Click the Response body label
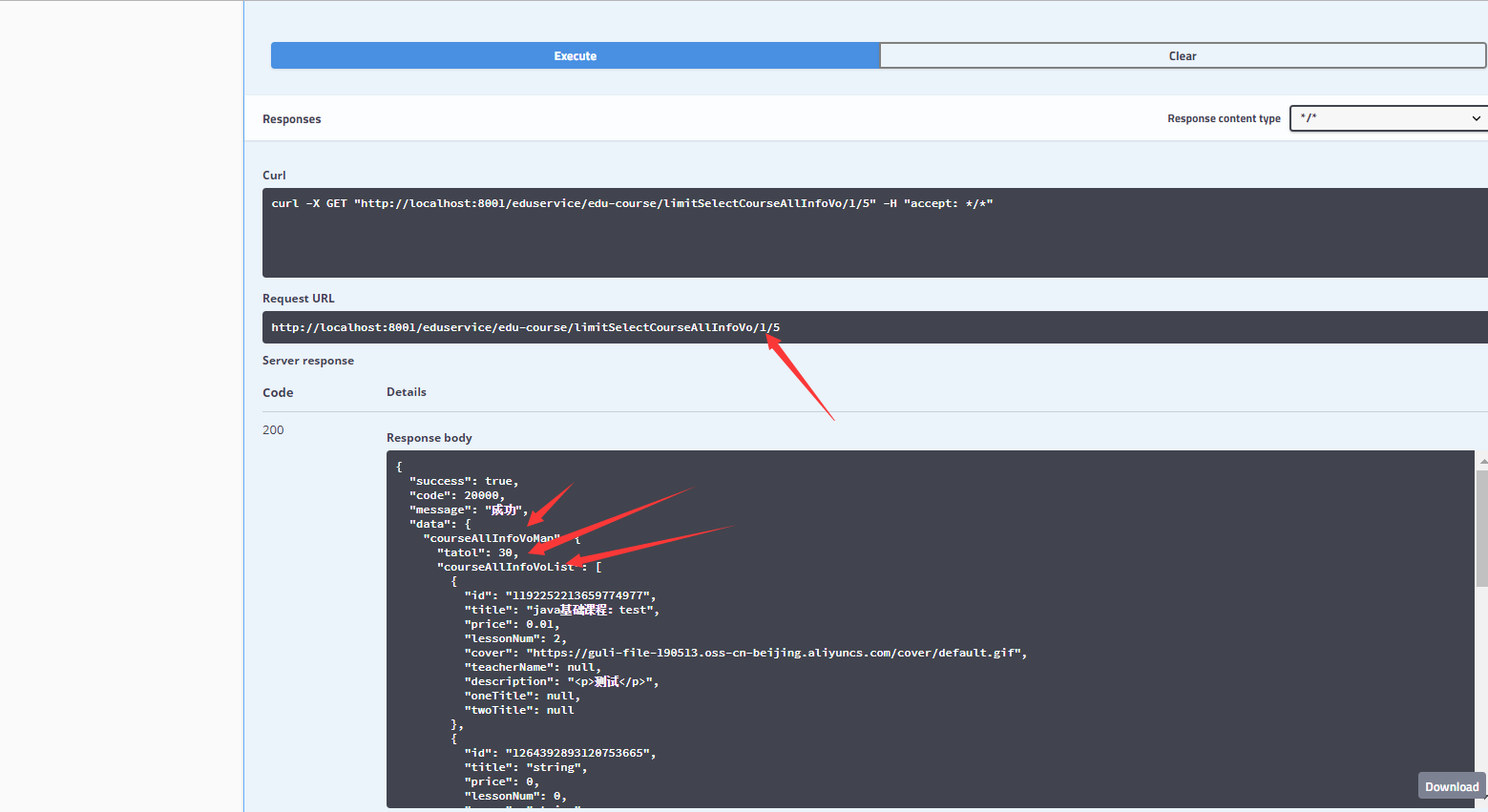This screenshot has width=1488, height=812. point(430,438)
